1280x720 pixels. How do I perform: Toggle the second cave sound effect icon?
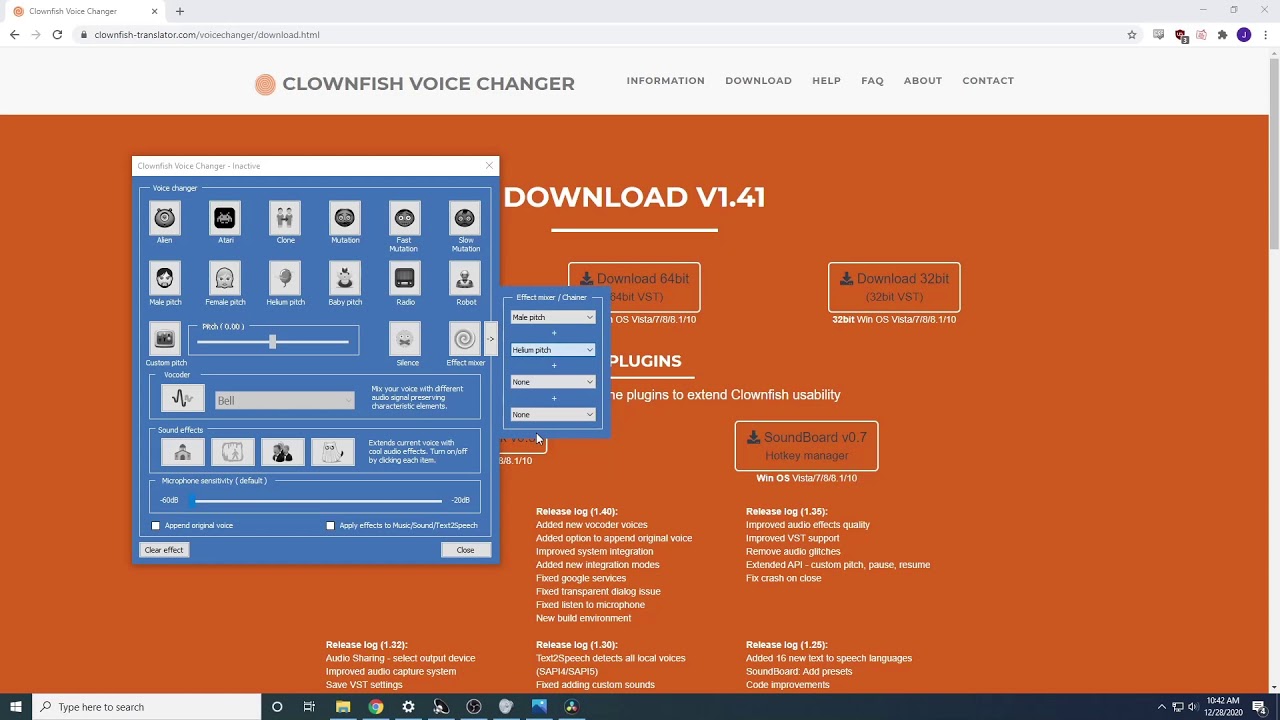pyautogui.click(x=233, y=452)
